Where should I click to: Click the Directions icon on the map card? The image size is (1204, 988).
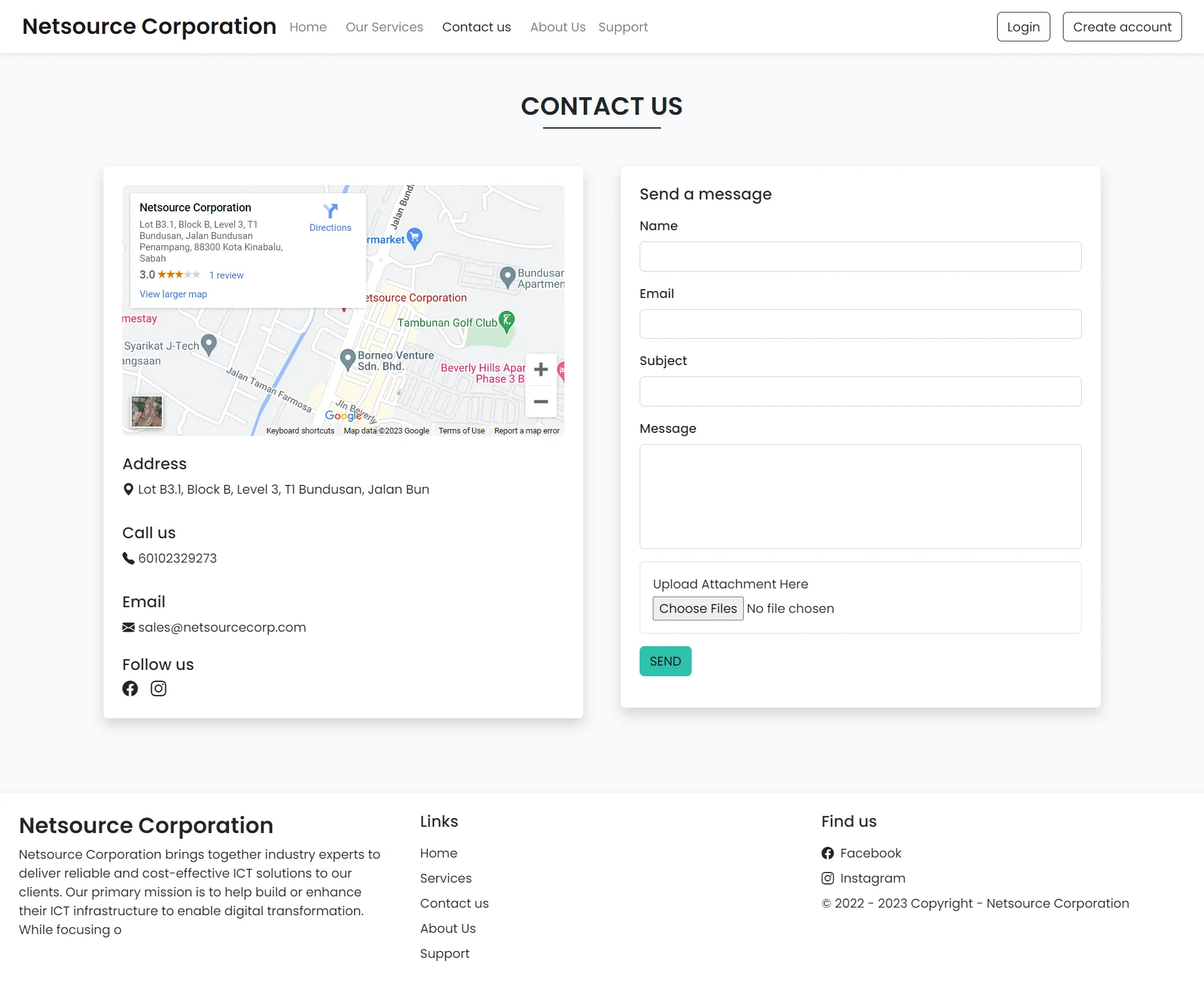point(330,212)
